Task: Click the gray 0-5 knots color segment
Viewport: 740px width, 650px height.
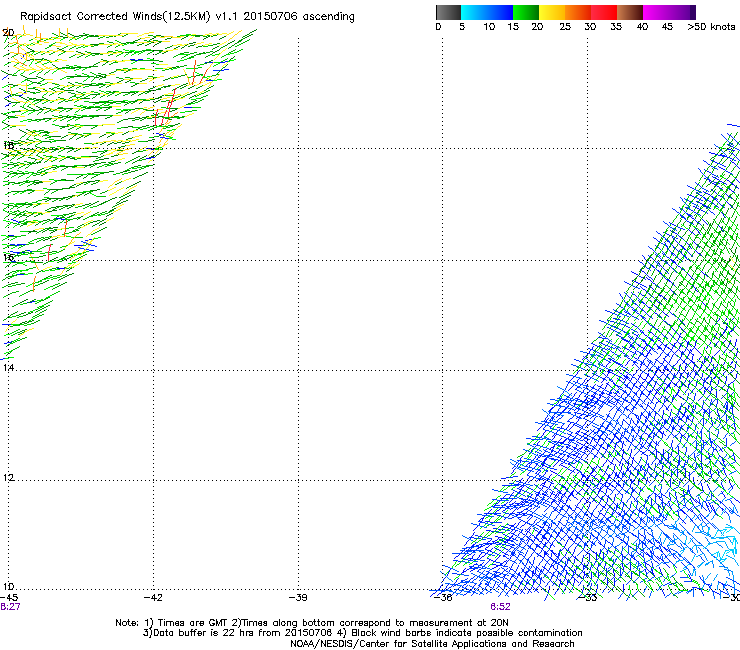Action: click(x=448, y=12)
